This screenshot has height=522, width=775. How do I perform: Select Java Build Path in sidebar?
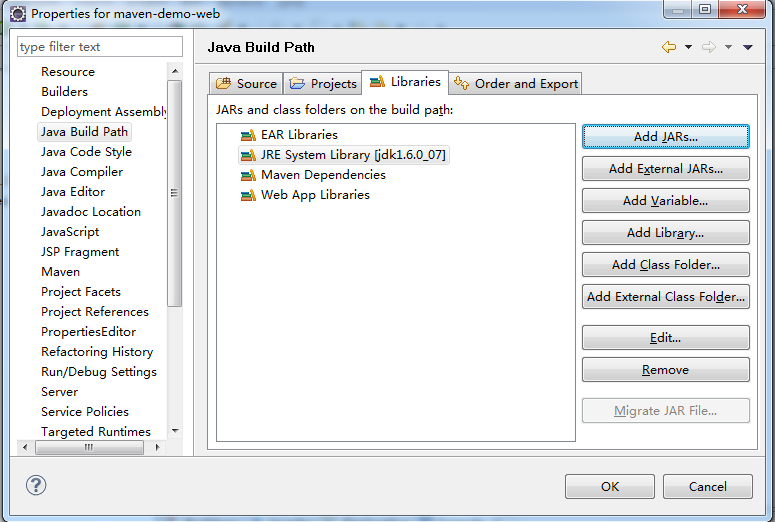84,131
